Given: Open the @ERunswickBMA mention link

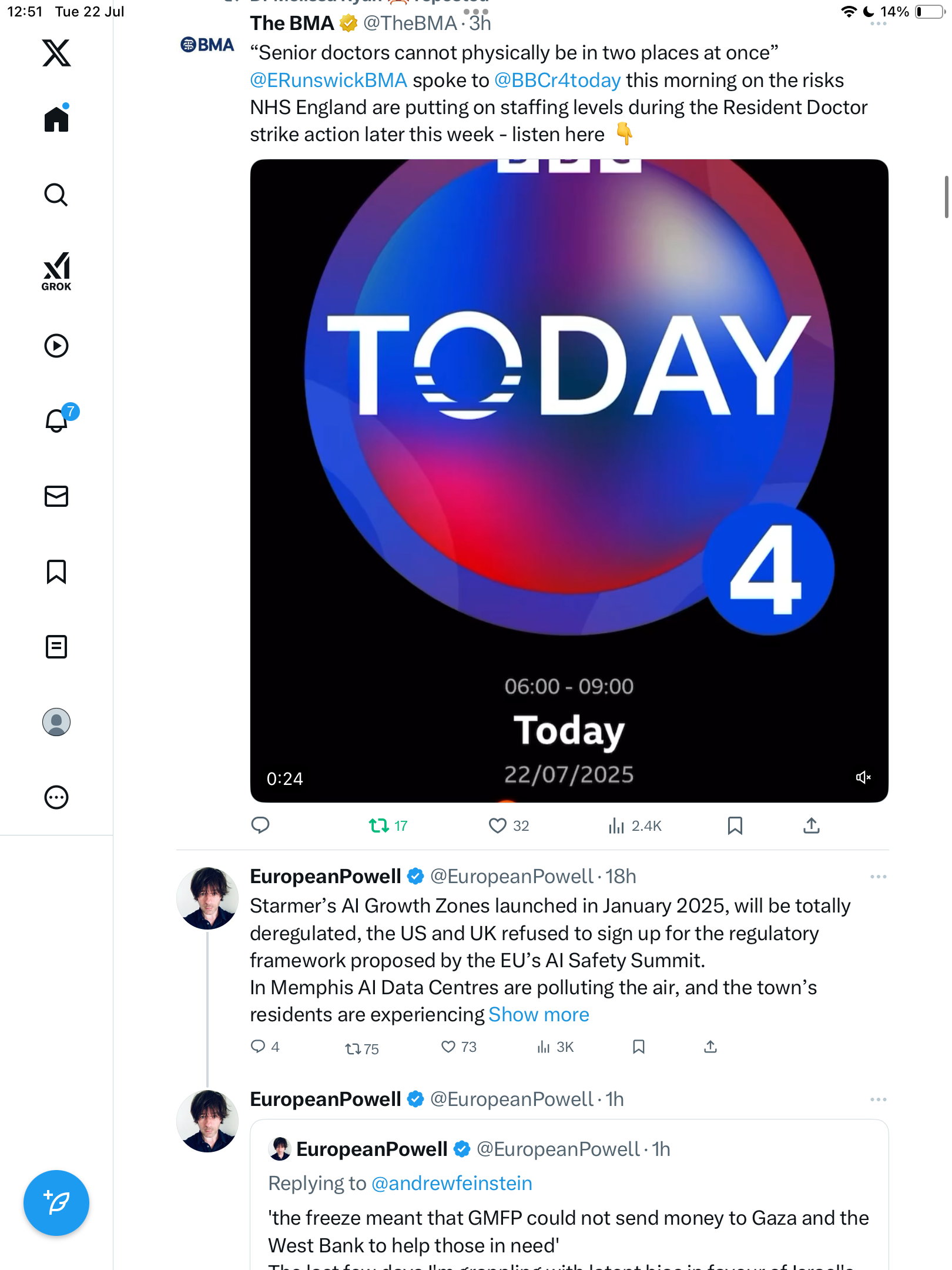Looking at the screenshot, I should tap(328, 80).
